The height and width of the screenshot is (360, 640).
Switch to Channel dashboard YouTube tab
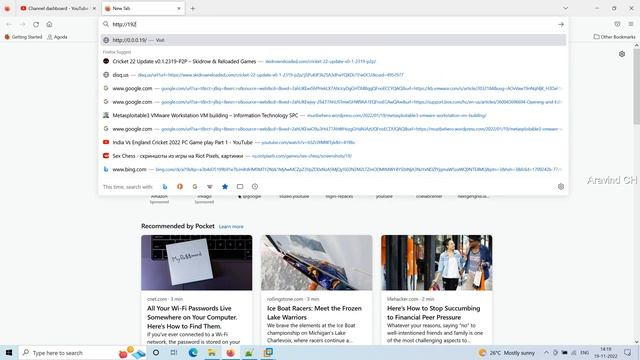(x=58, y=8)
